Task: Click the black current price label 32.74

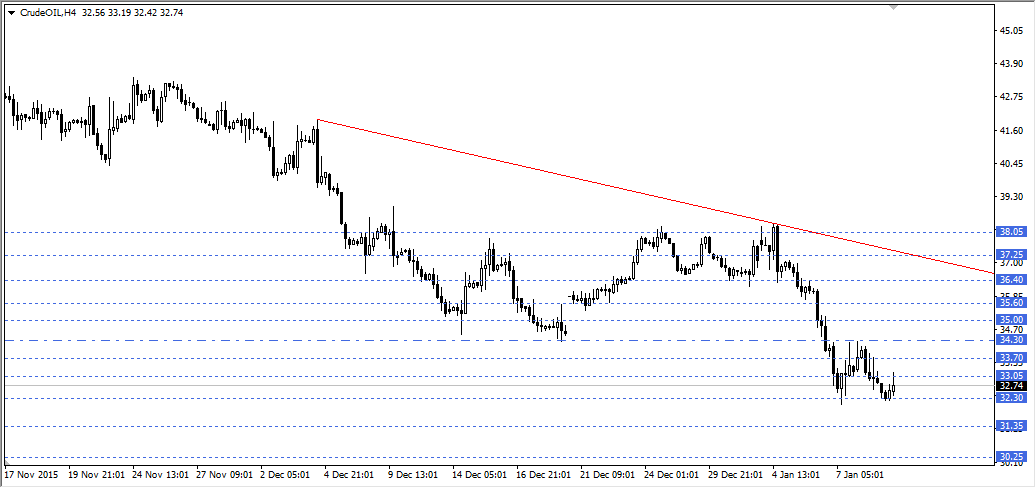Action: 1011,386
